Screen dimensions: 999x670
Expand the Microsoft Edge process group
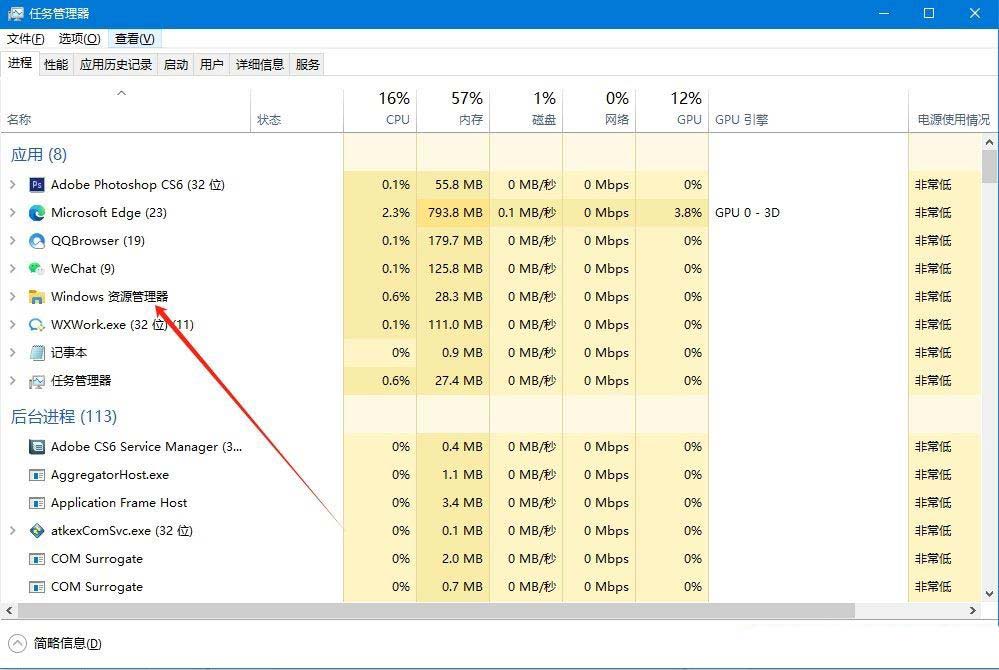(12, 213)
